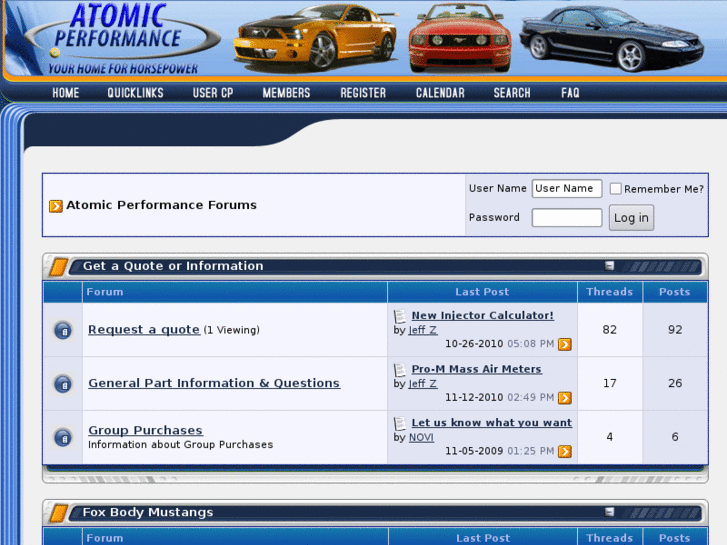727x545 pixels.
Task: Click the Get a Quote or Information heading
Action: coord(173,266)
